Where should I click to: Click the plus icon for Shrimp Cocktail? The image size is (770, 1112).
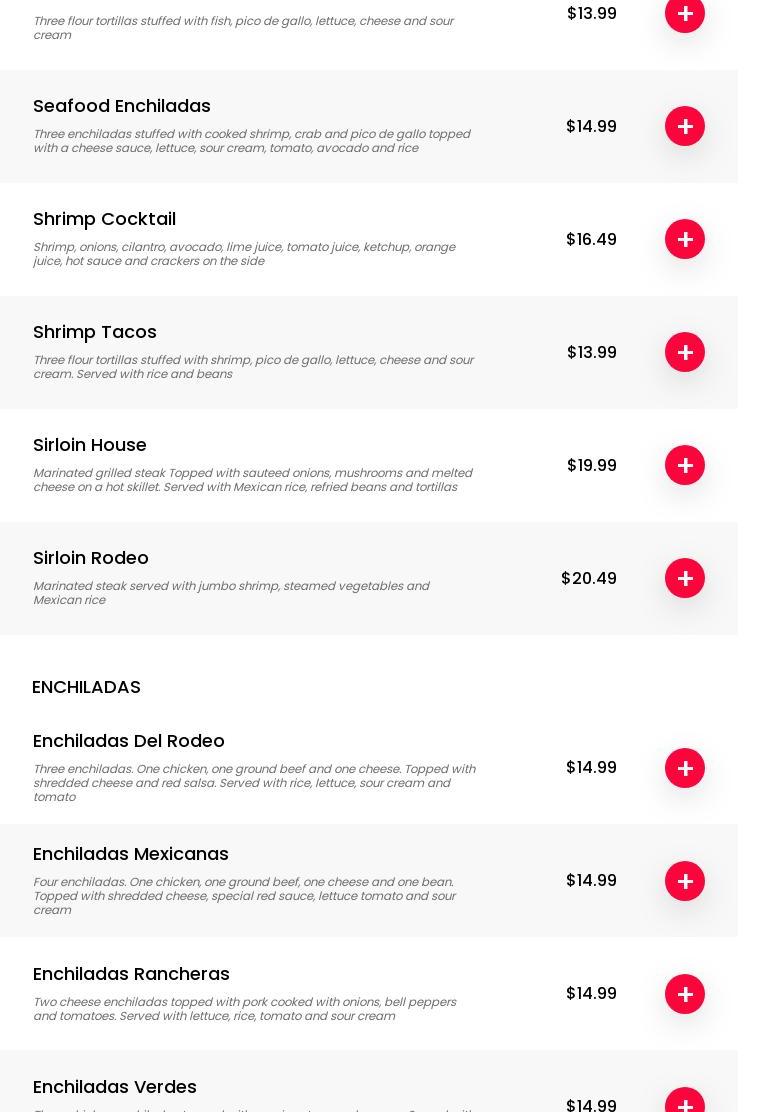coord(685,239)
